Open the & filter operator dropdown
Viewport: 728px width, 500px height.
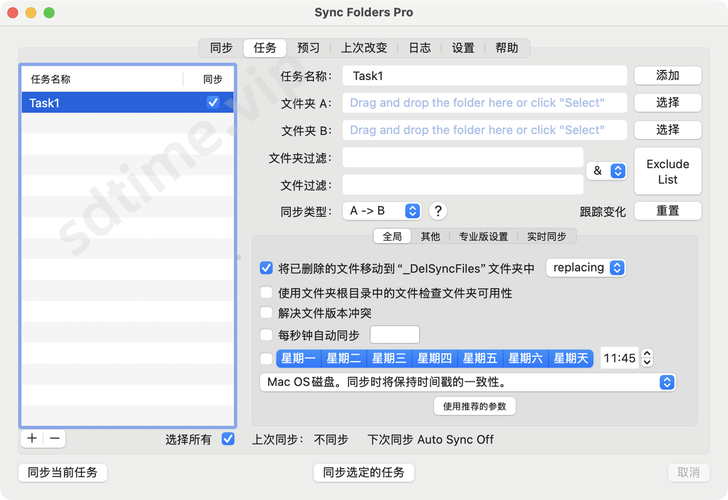(606, 171)
